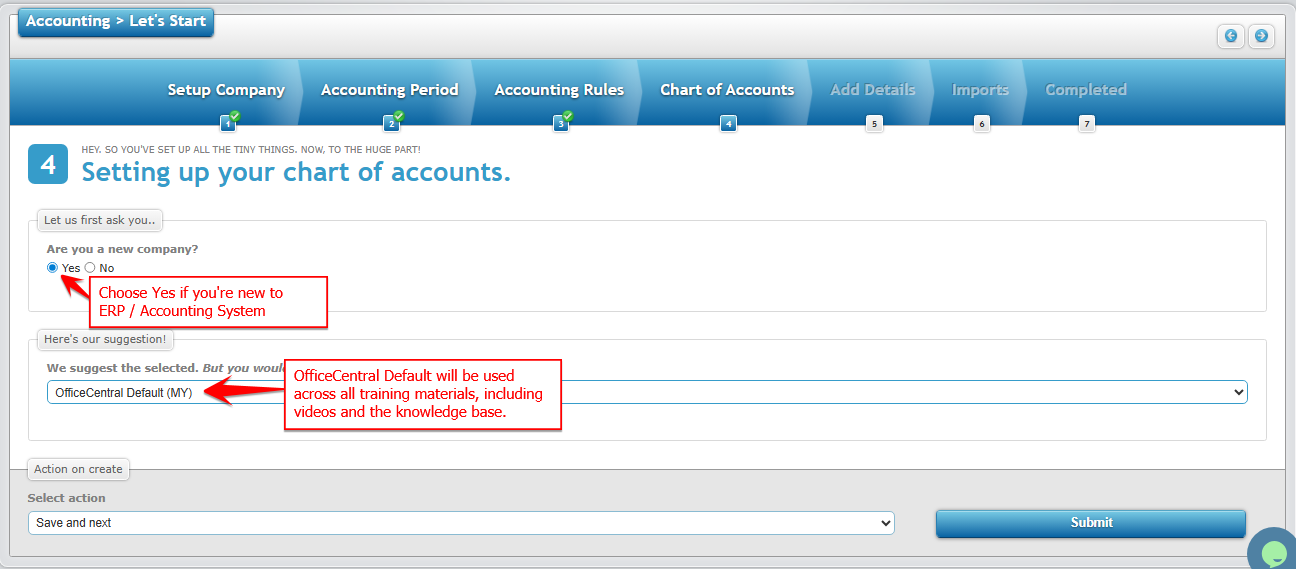Click the Accounting > Let's Start breadcrumb
The height and width of the screenshot is (569, 1296).
click(115, 21)
